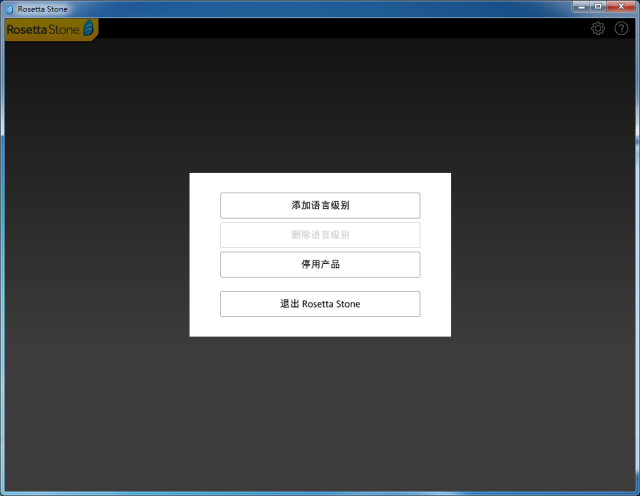Open the help question mark icon
This screenshot has width=640, height=496.
click(x=621, y=28)
